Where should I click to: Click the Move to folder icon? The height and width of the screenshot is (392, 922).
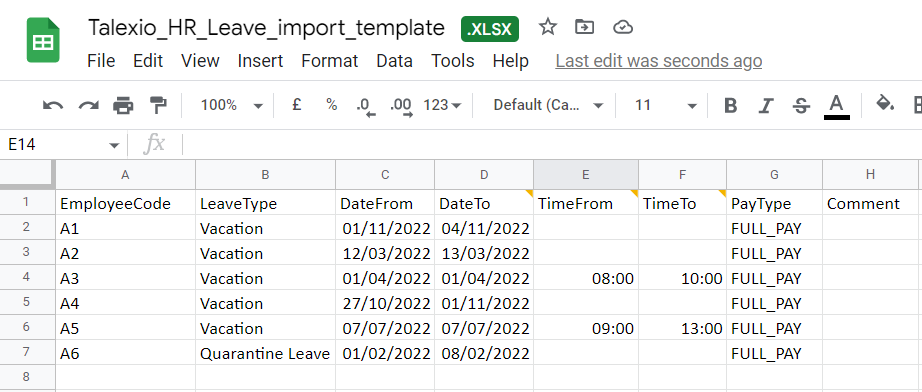click(584, 27)
